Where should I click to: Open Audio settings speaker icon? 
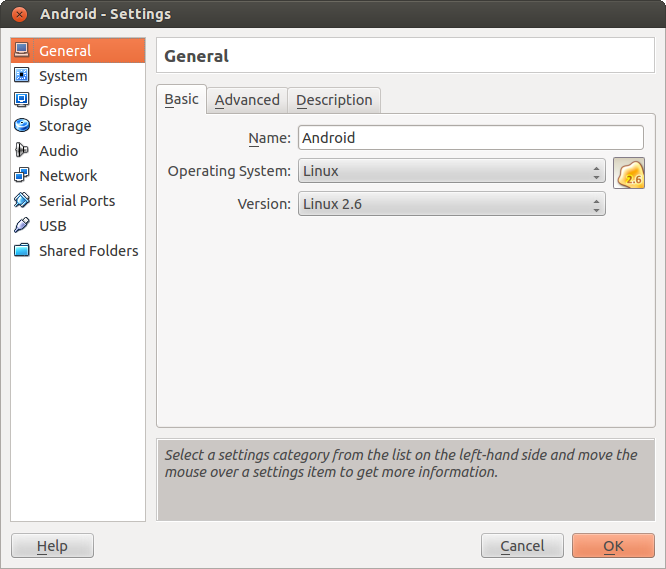coord(21,151)
